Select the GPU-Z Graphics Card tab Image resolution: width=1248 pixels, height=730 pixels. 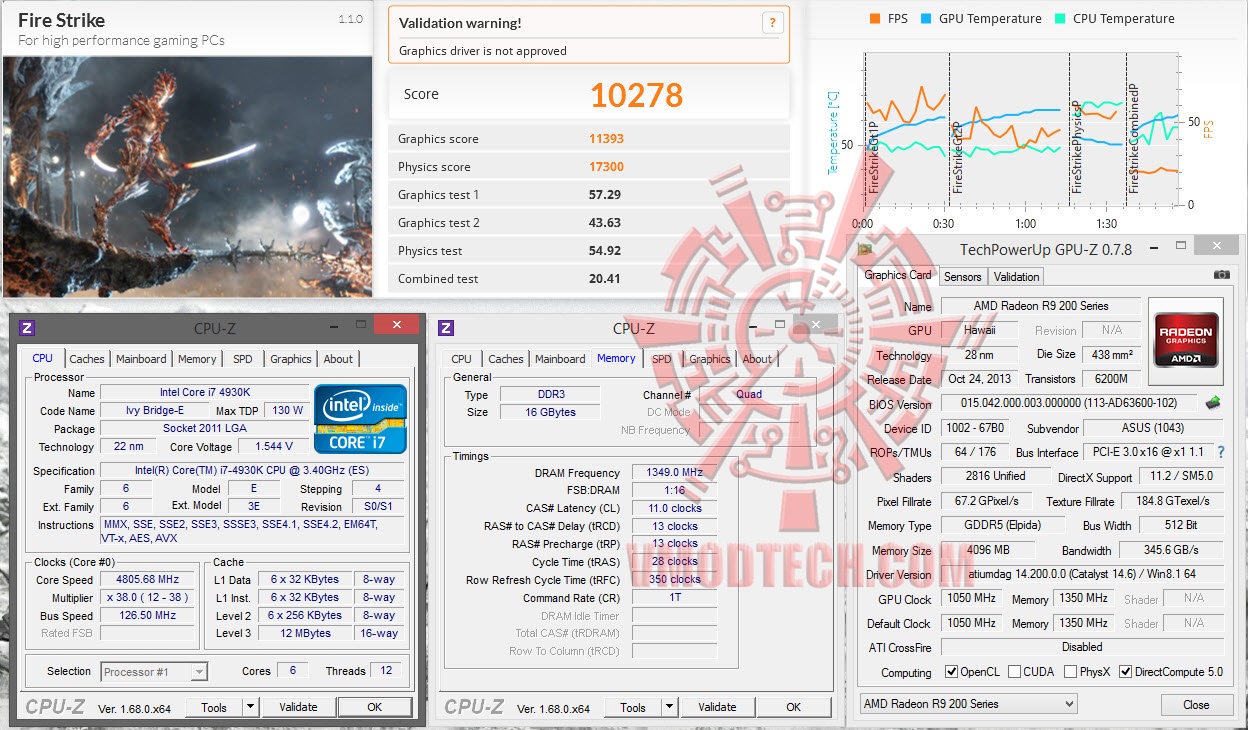point(898,275)
